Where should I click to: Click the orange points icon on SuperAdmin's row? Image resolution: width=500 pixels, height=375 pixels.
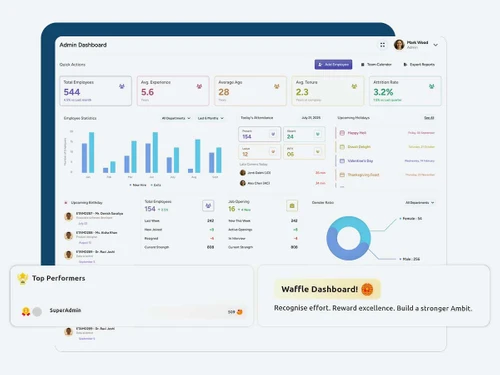tap(239, 312)
